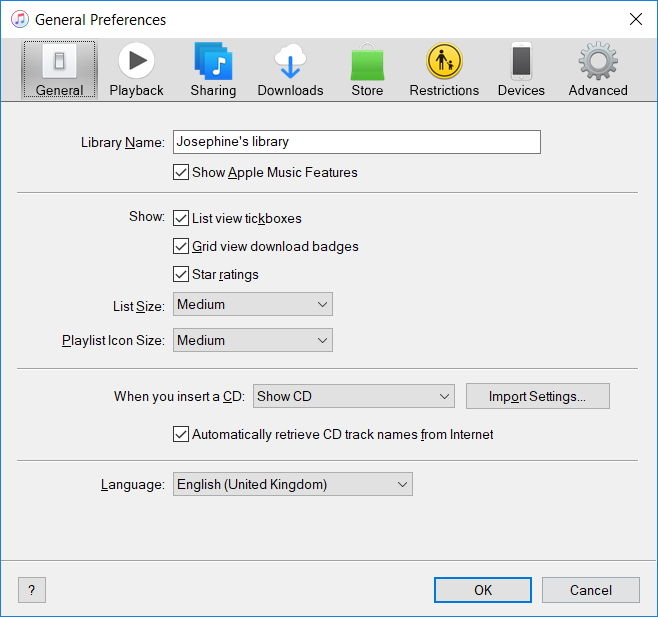Viewport: 658px width, 617px height.
Task: Toggle List view tickboxes checkbox
Action: click(181, 218)
